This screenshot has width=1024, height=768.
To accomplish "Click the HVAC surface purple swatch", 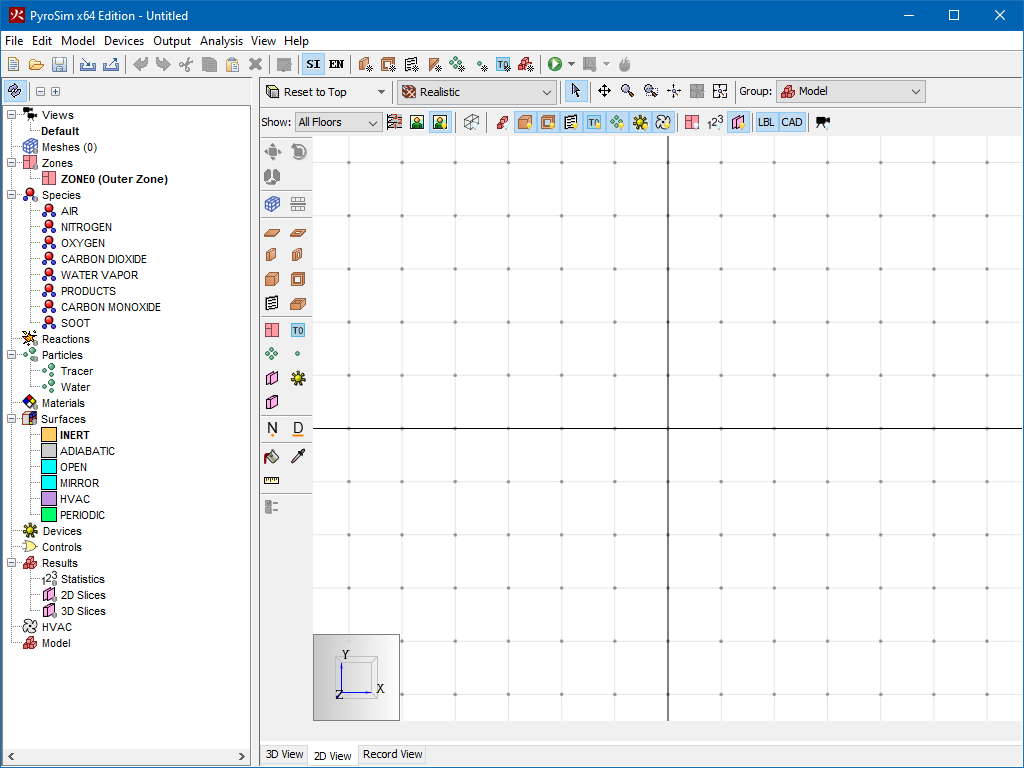I will click(49, 499).
